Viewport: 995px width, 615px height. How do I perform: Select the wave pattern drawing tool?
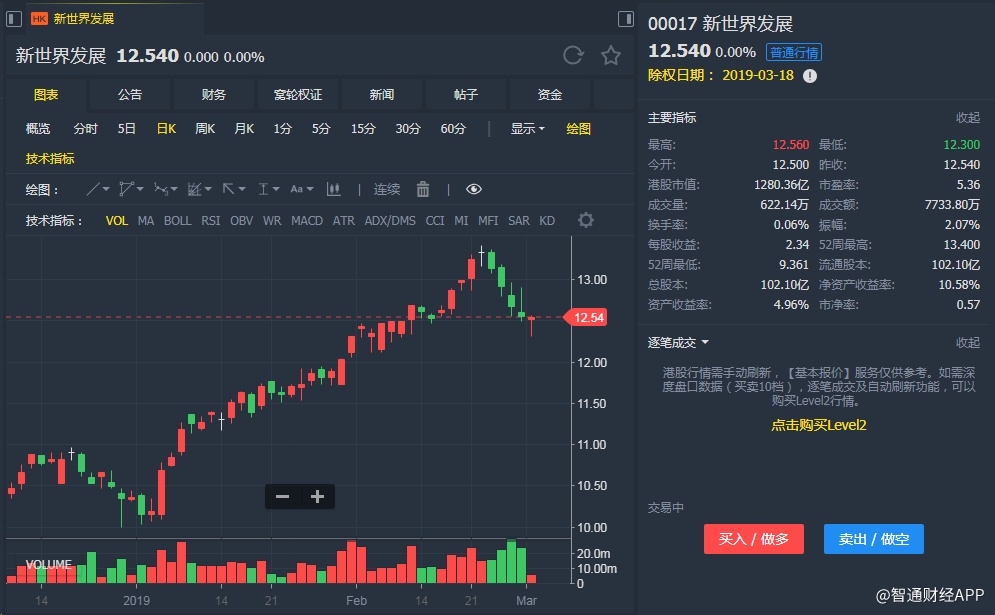tap(161, 189)
